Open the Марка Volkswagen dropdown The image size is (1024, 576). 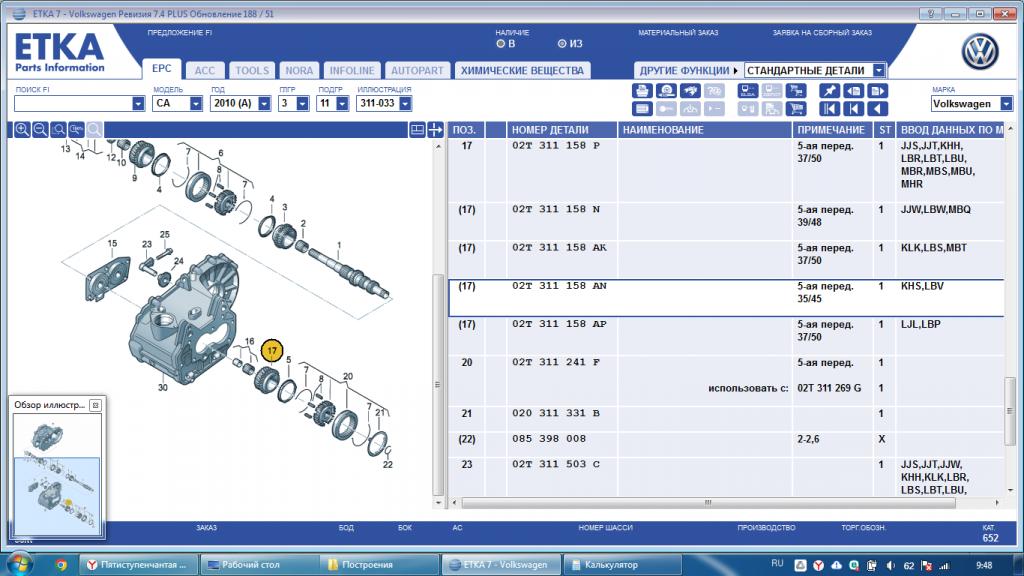(1006, 103)
